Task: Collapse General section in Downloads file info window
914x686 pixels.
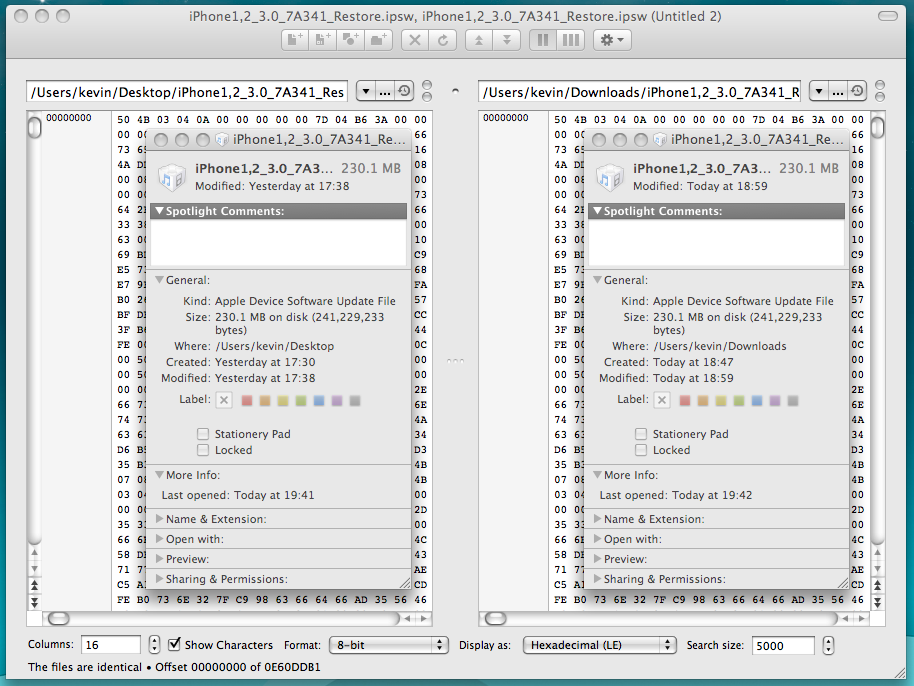Action: click(x=597, y=280)
